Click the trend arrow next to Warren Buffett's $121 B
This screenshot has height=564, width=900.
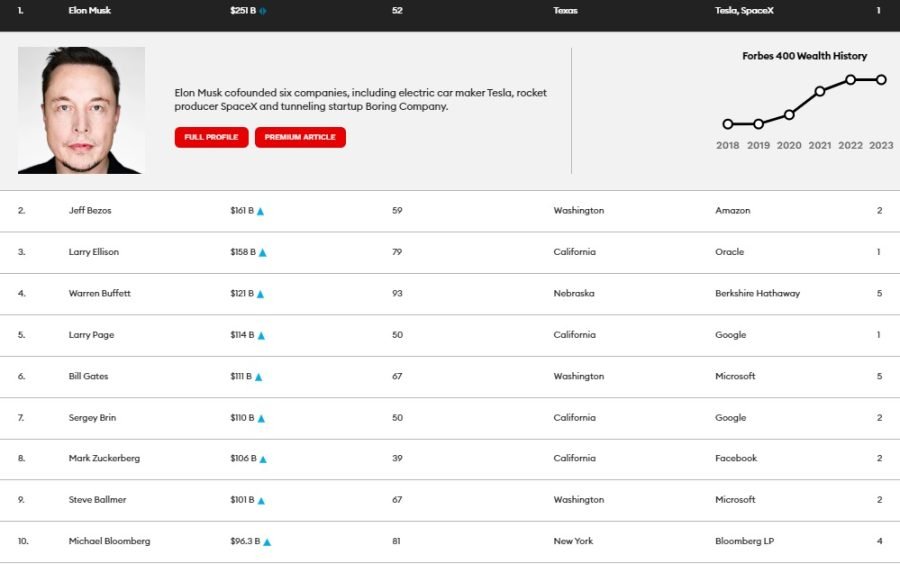(261, 294)
